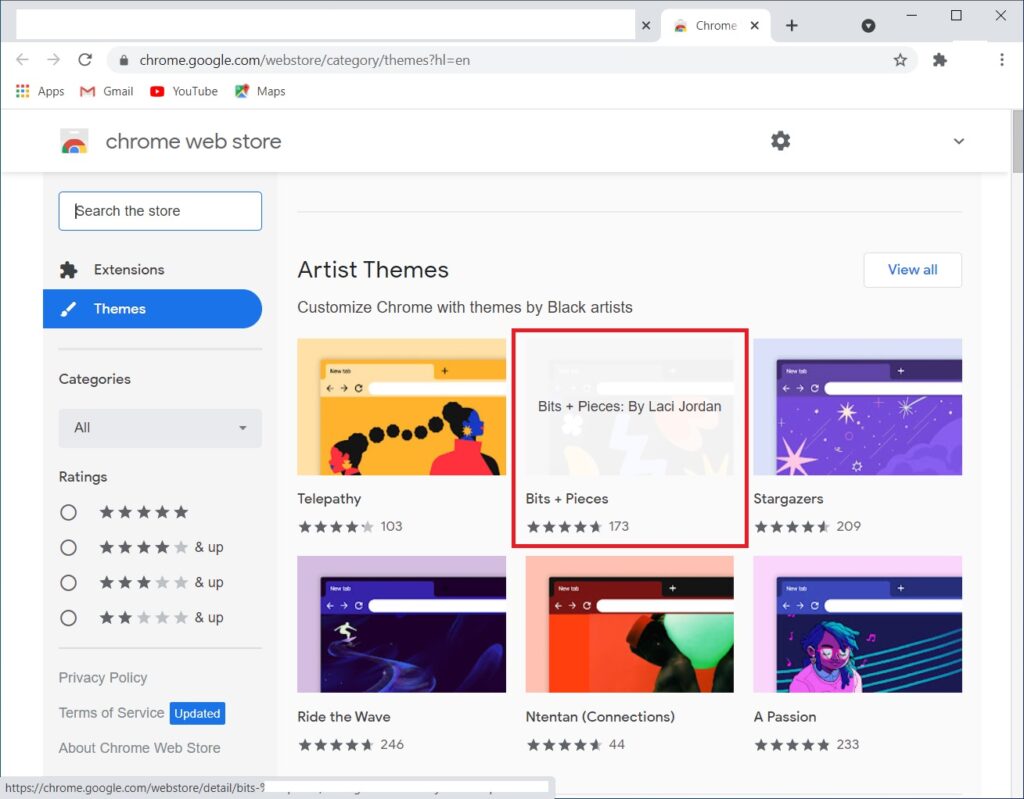Image resolution: width=1024 pixels, height=799 pixels.
Task: Open Gmail bookmark
Action: point(106,91)
